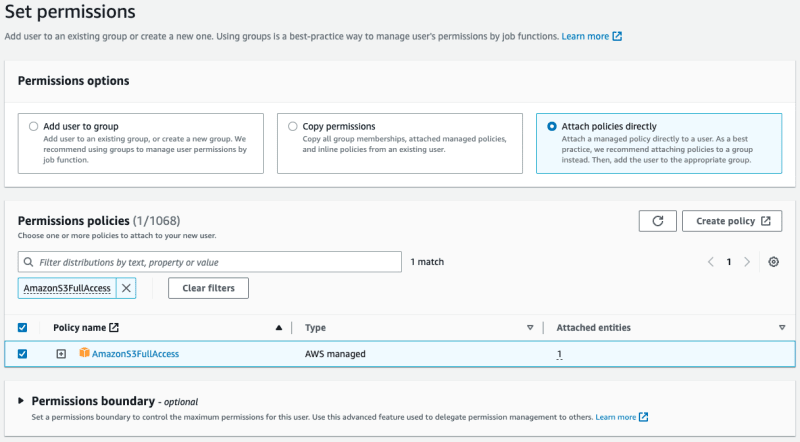The width and height of the screenshot is (800, 442).
Task: Go to previous page arrow
Action: pyautogui.click(x=711, y=262)
